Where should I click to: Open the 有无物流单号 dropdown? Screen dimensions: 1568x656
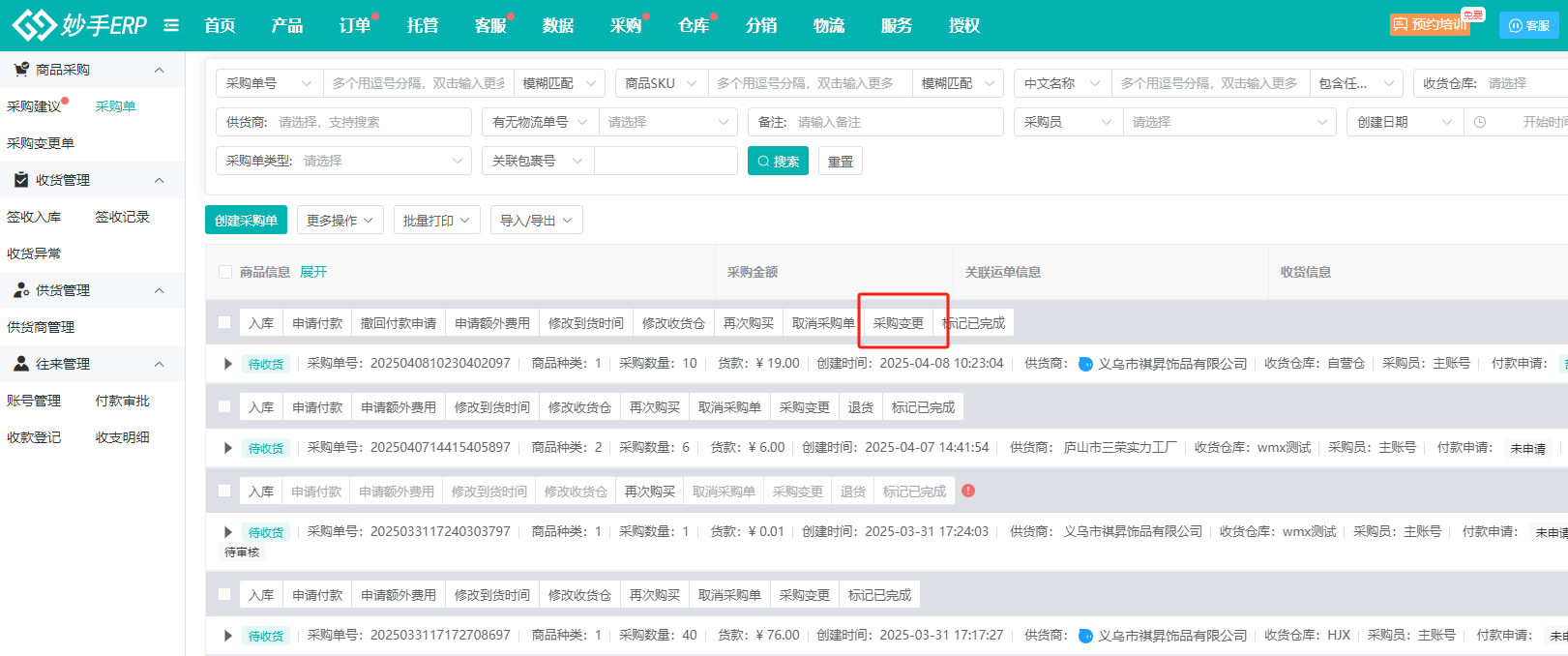540,122
